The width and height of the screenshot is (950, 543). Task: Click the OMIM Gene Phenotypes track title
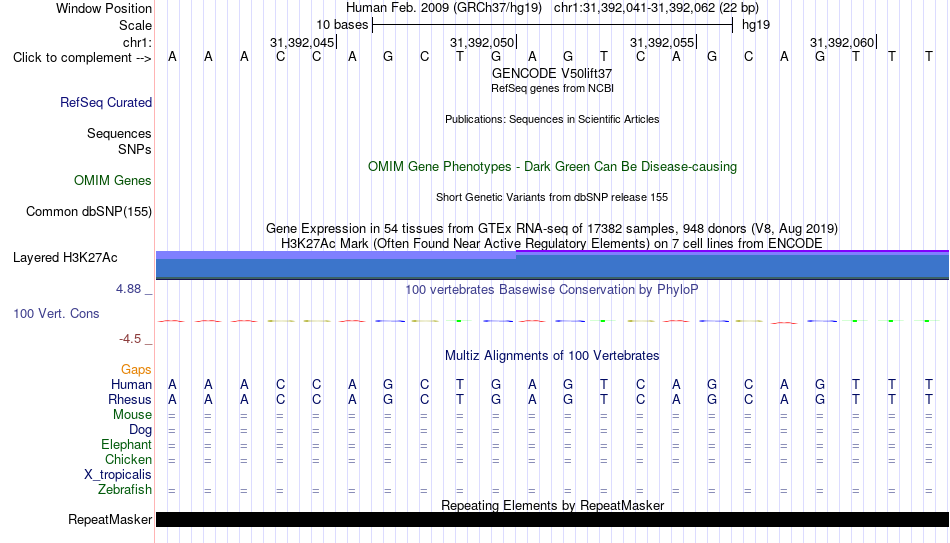point(552,167)
